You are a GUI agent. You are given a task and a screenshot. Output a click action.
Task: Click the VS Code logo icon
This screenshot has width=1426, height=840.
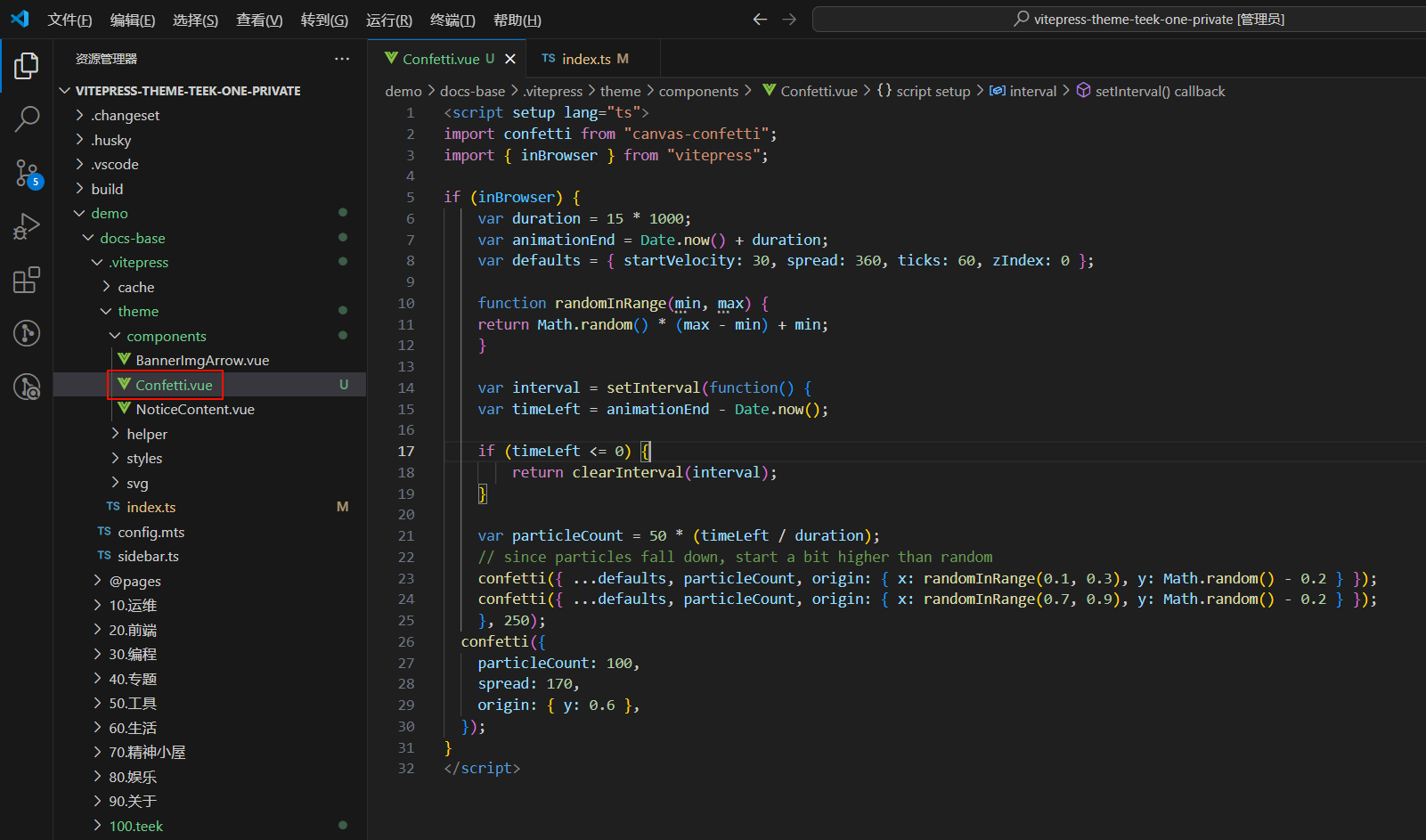[x=20, y=19]
